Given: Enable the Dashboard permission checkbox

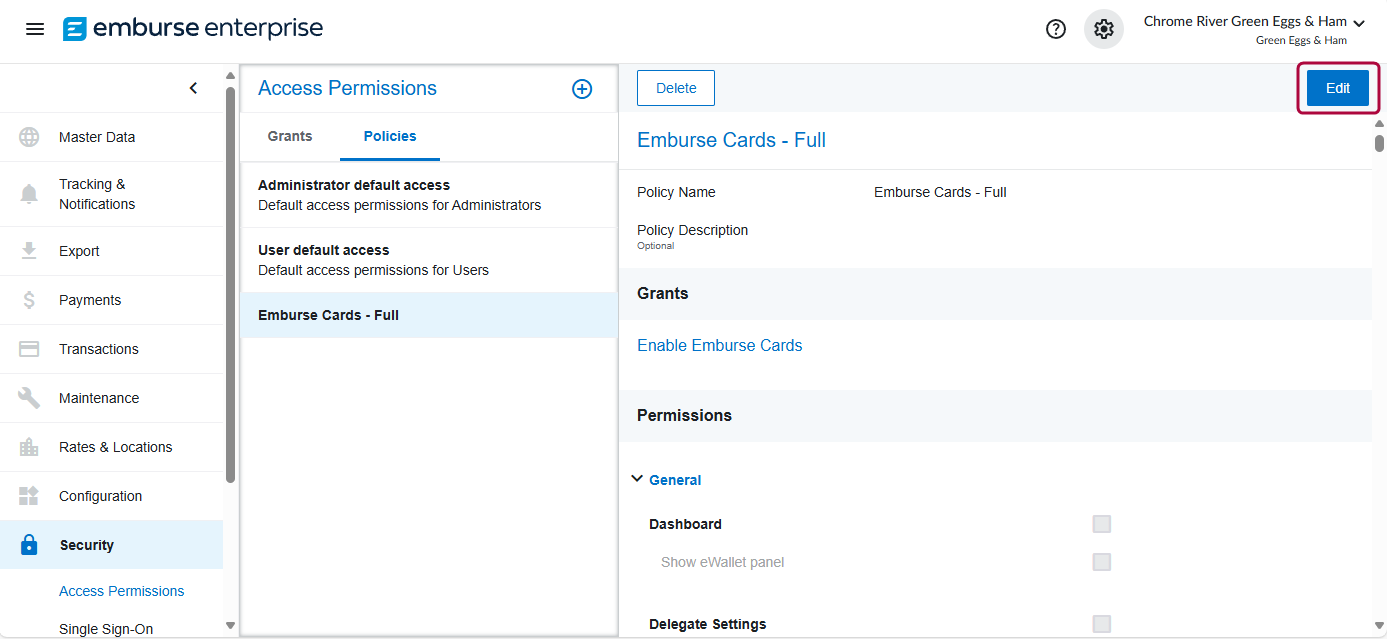Looking at the screenshot, I should tap(1101, 523).
